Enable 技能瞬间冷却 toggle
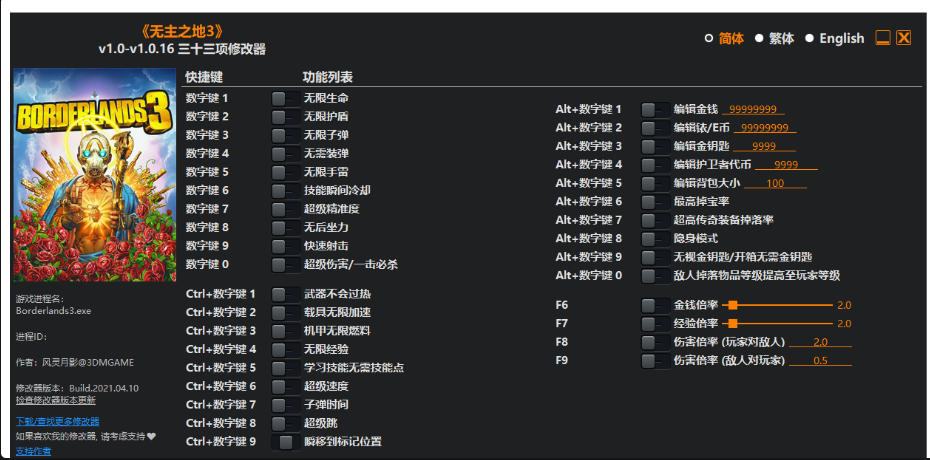This screenshot has height=460, width=930. [x=285, y=190]
